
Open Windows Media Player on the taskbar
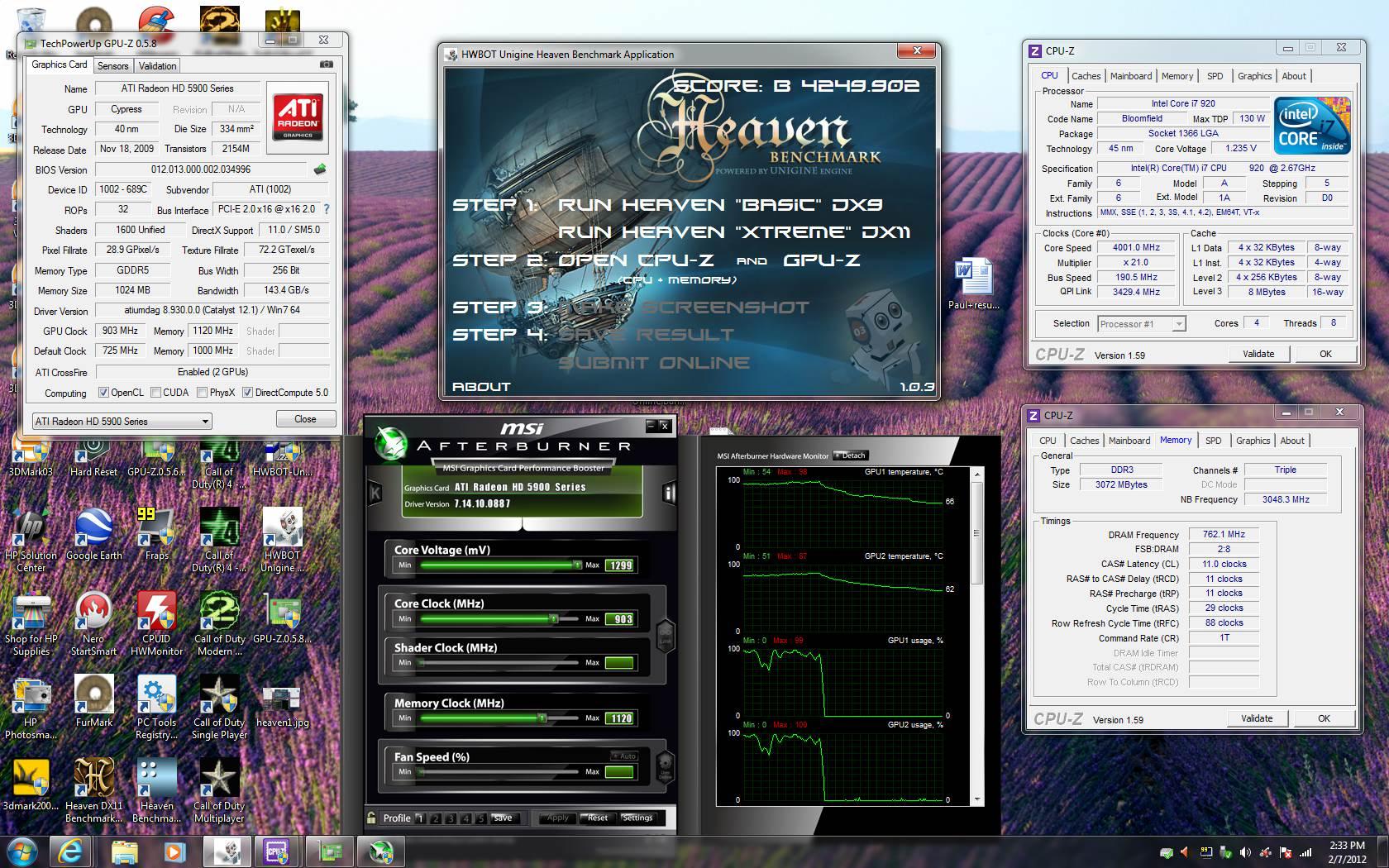click(173, 851)
